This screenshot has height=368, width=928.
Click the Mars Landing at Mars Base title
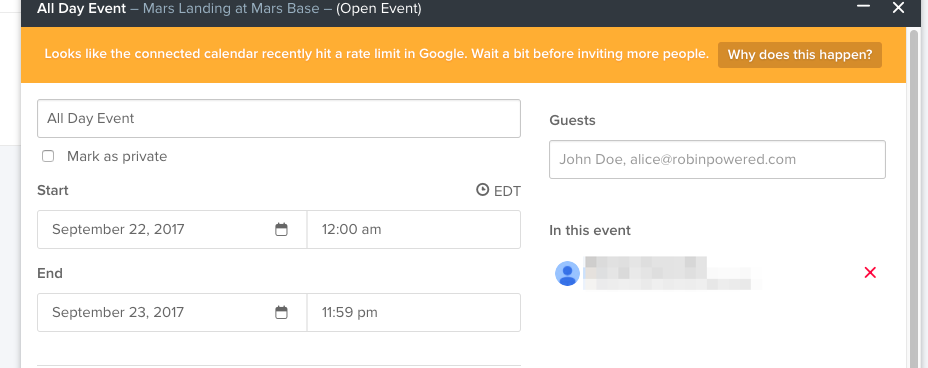point(231,9)
